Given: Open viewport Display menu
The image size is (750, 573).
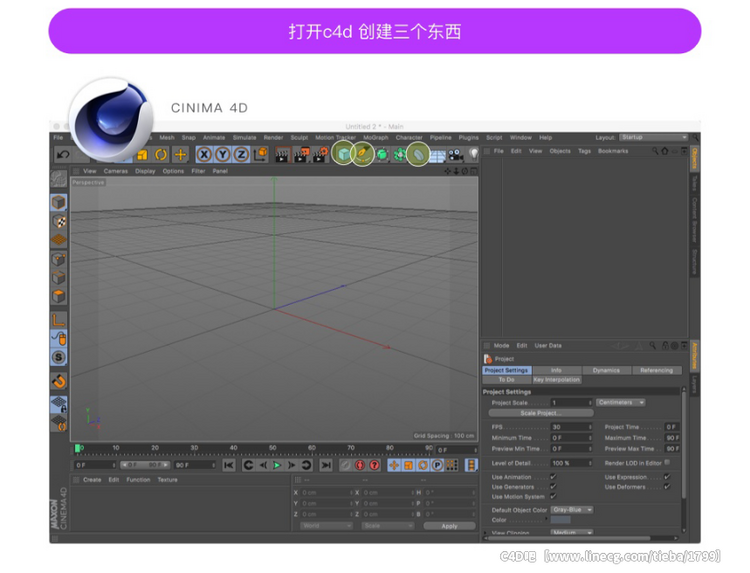Looking at the screenshot, I should click(x=145, y=171).
